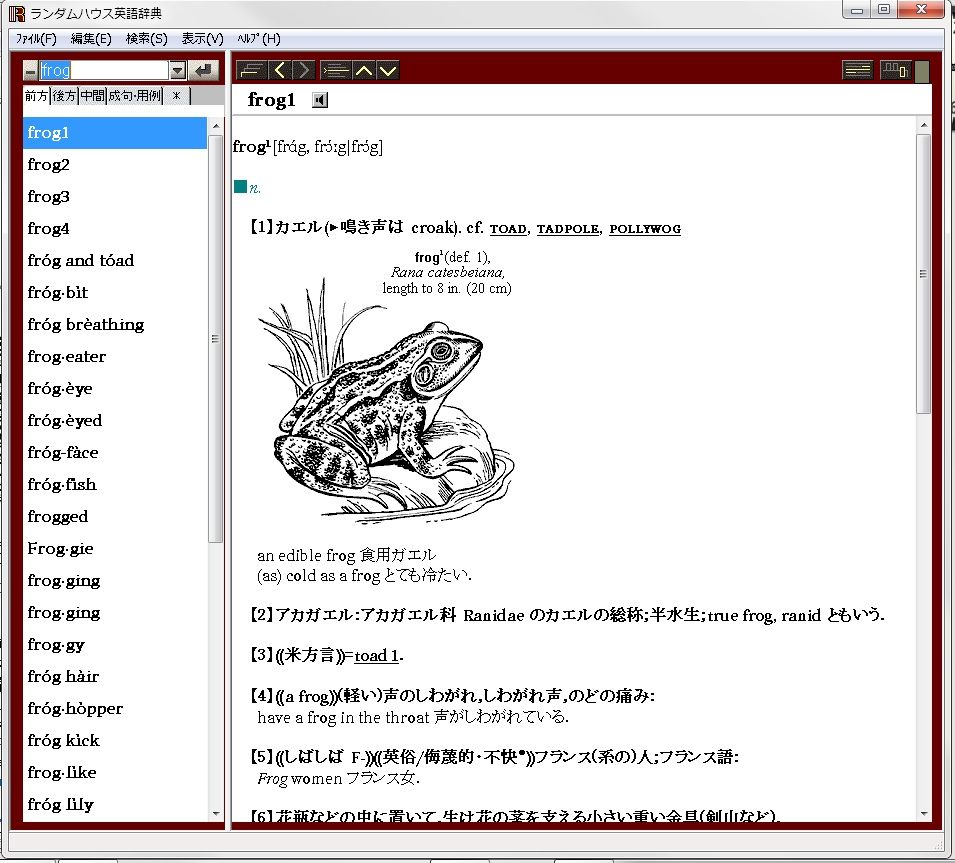Open the fróg·èyed entry
Image resolution: width=955 pixels, height=863 pixels.
115,421
